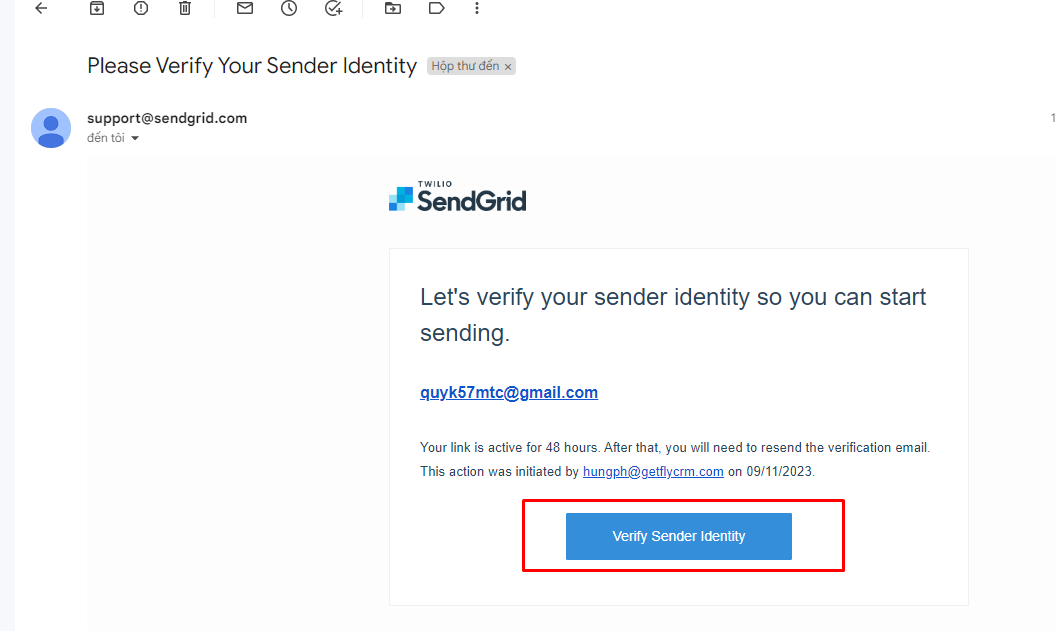Report this email as spam

(140, 8)
